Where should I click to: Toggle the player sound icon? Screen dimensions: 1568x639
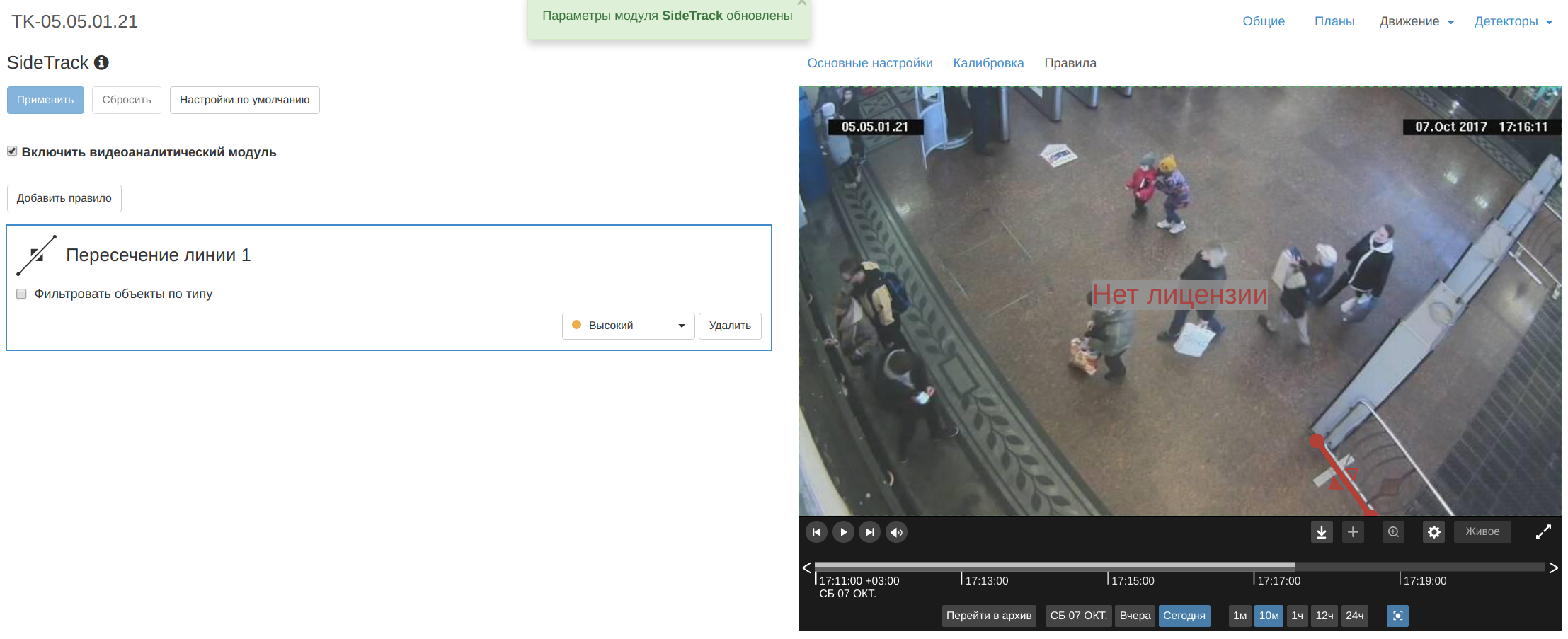tap(896, 532)
